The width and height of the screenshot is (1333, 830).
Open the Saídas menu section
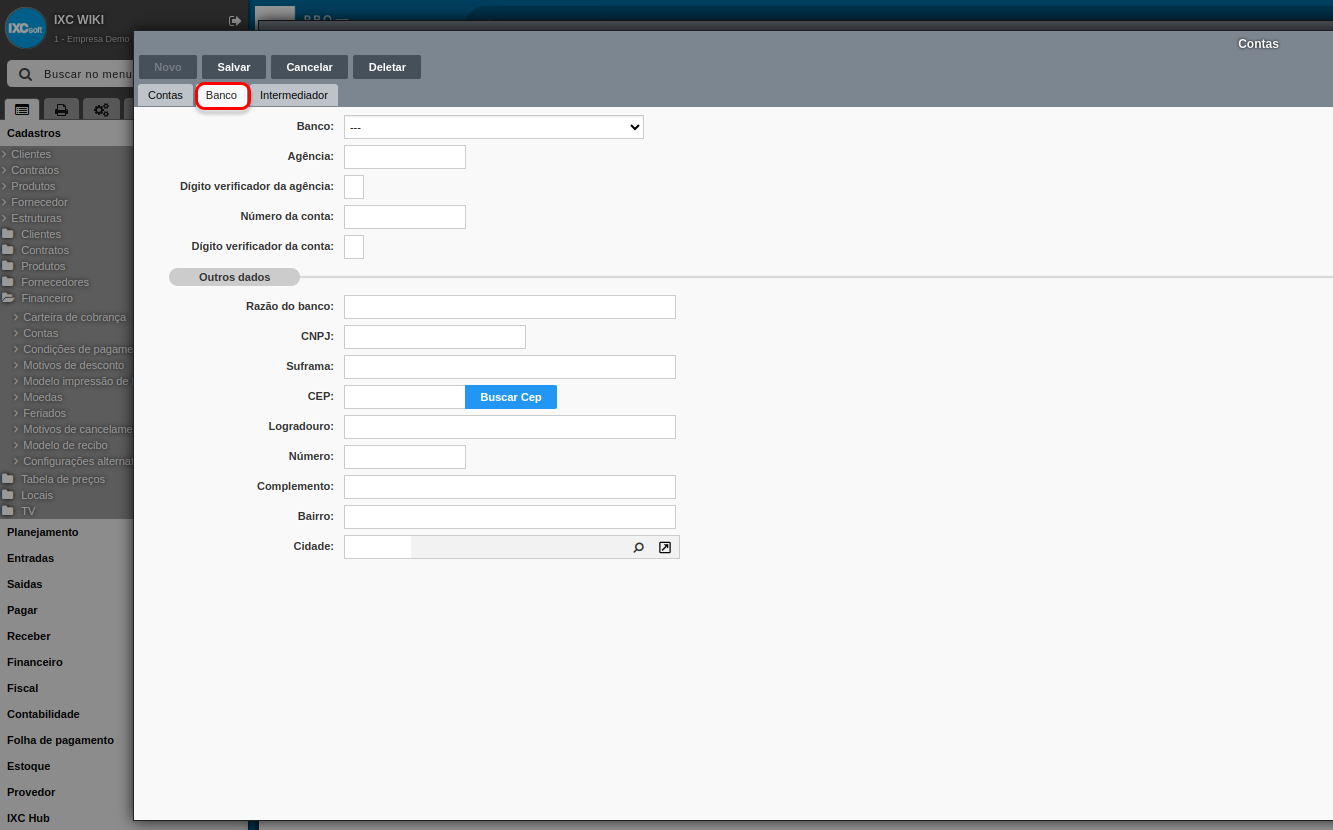pos(24,584)
